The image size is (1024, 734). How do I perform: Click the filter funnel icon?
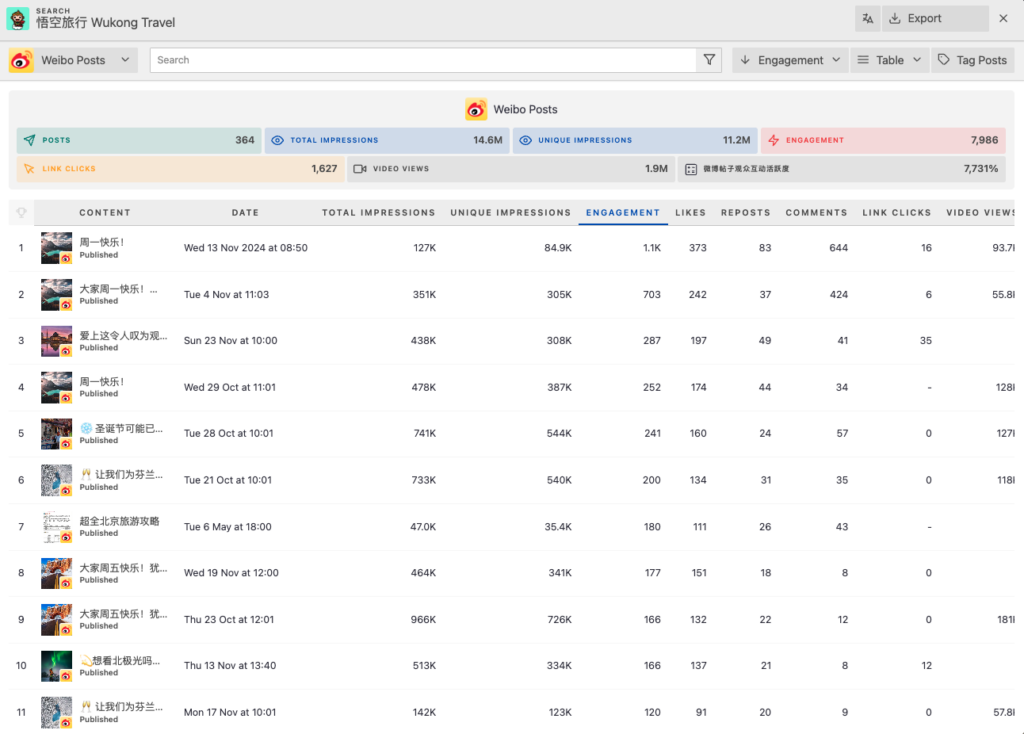coord(709,60)
